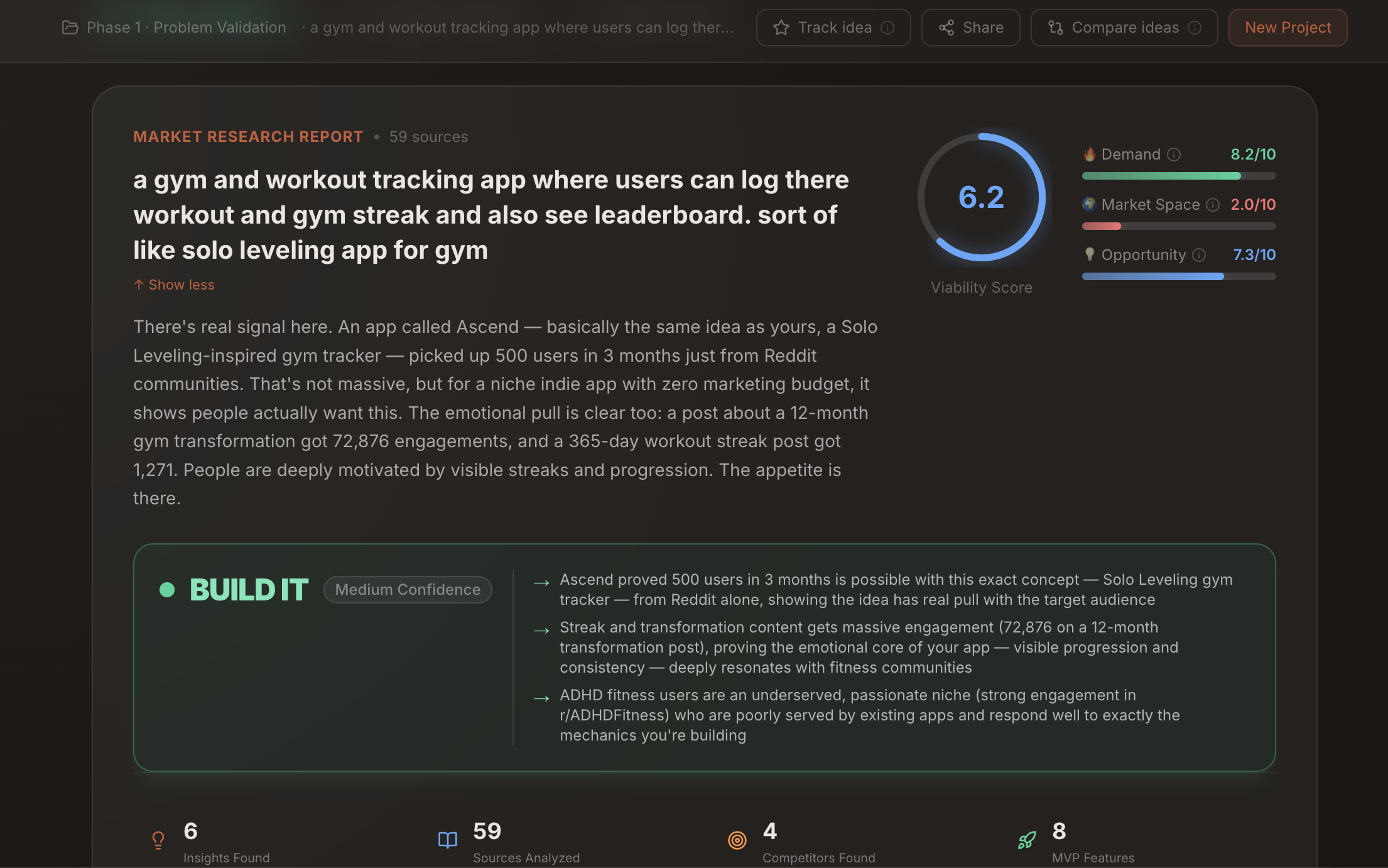
Task: Start a New Project
Action: (x=1288, y=28)
